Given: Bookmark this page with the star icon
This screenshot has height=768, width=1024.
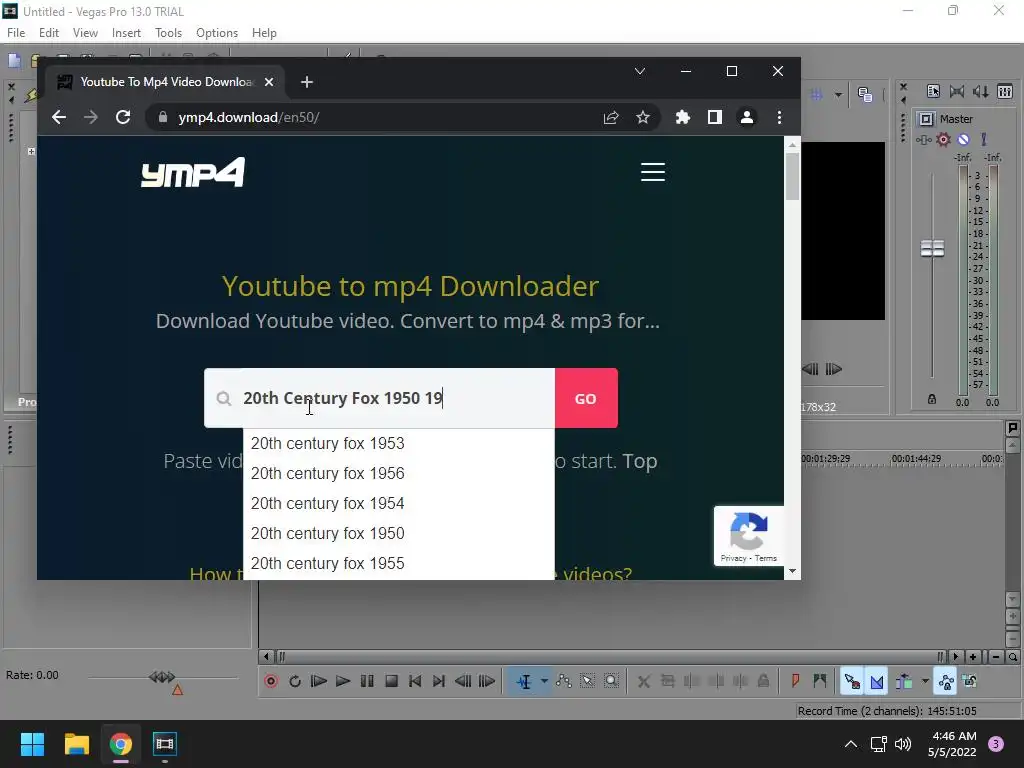Looking at the screenshot, I should click(643, 117).
